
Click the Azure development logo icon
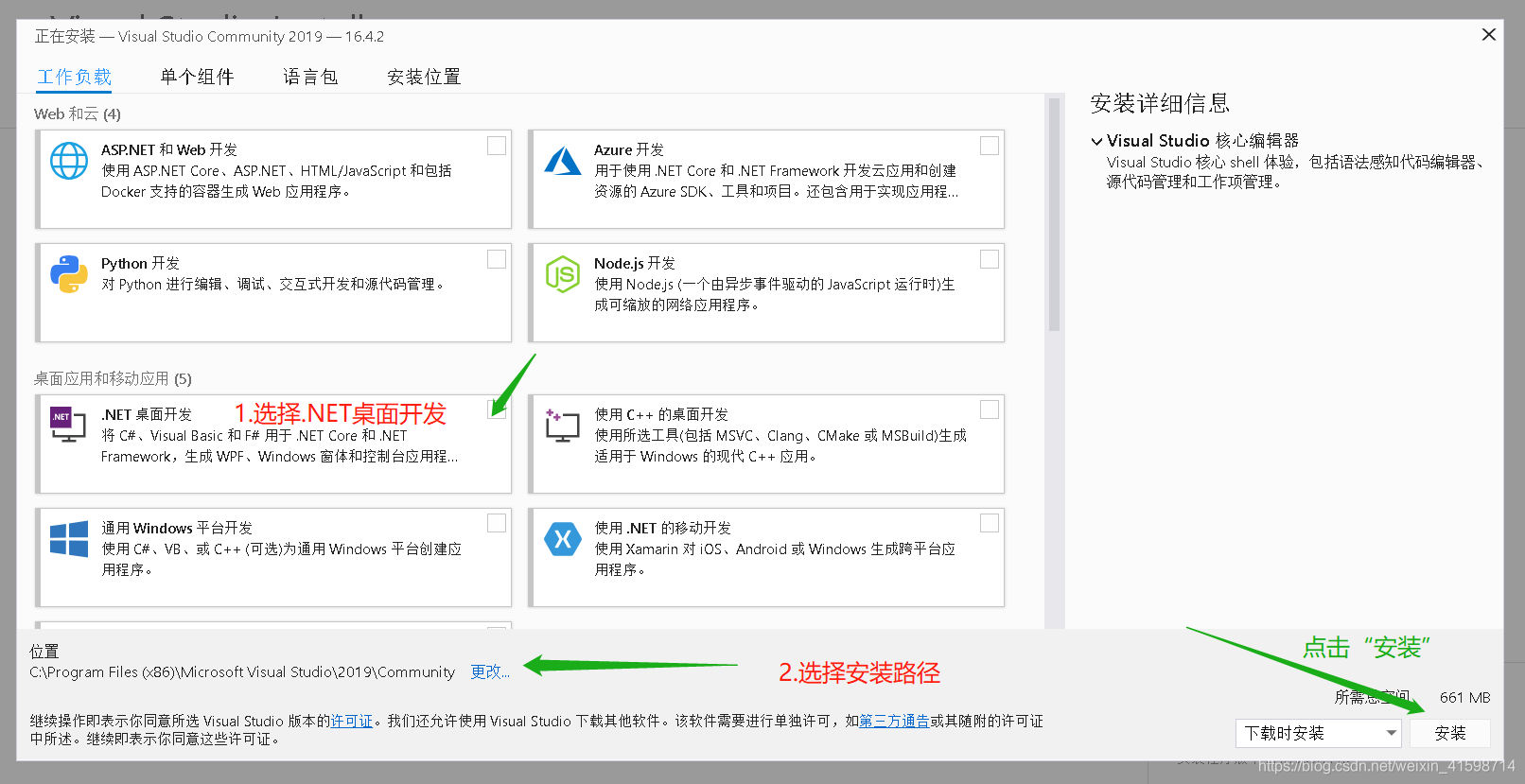click(x=563, y=161)
